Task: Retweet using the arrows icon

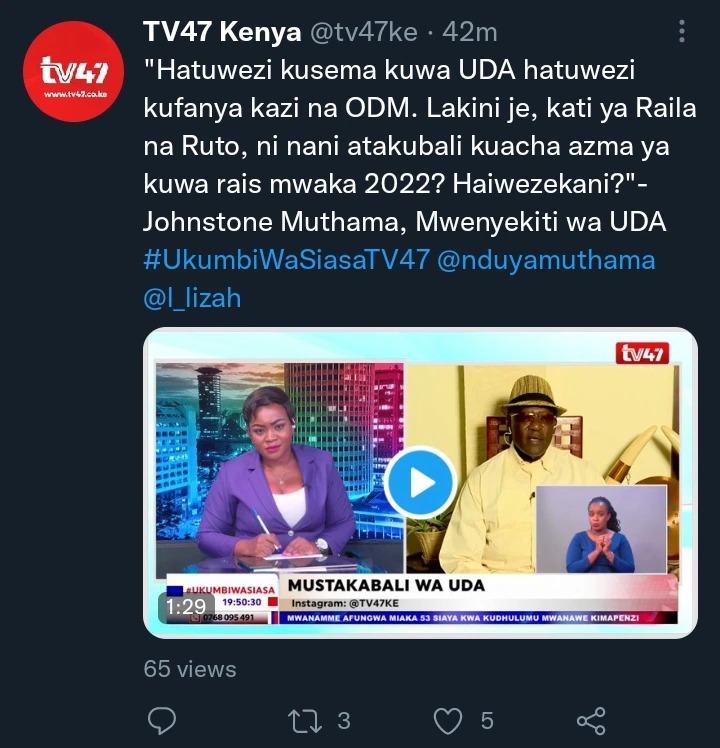Action: (x=304, y=721)
